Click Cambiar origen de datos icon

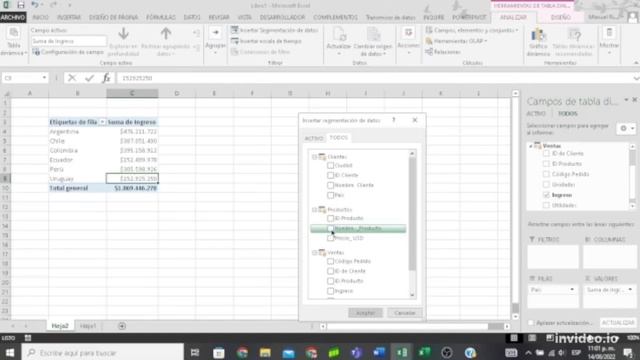click(373, 35)
